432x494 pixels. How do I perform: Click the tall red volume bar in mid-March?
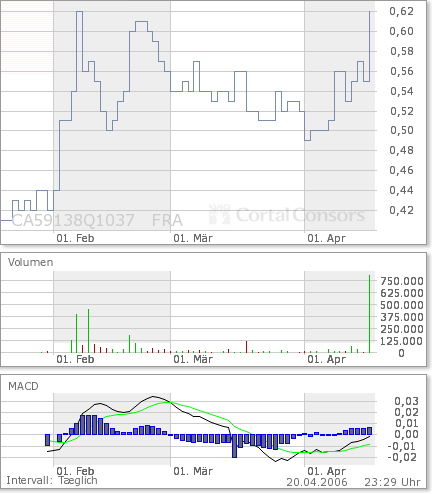(246, 347)
